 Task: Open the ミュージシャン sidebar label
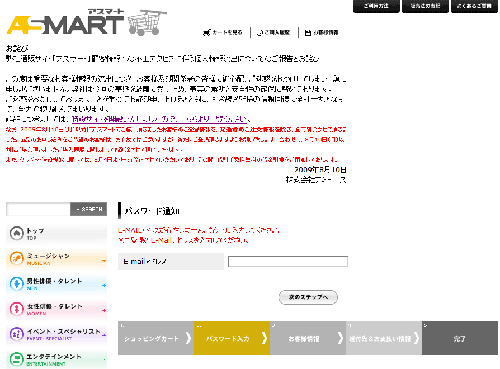click(x=48, y=256)
